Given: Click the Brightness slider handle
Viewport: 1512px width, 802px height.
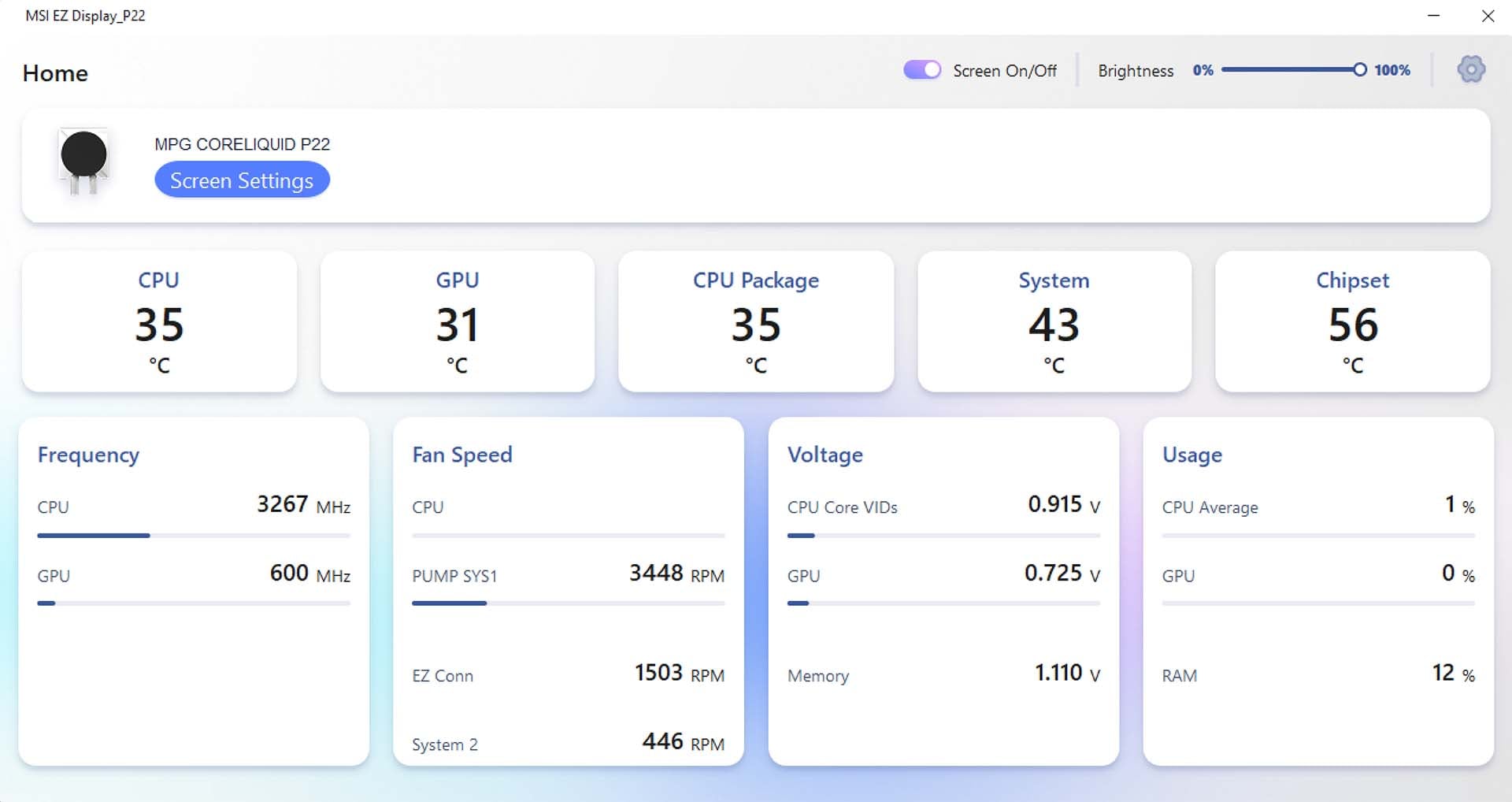Looking at the screenshot, I should click(x=1360, y=70).
